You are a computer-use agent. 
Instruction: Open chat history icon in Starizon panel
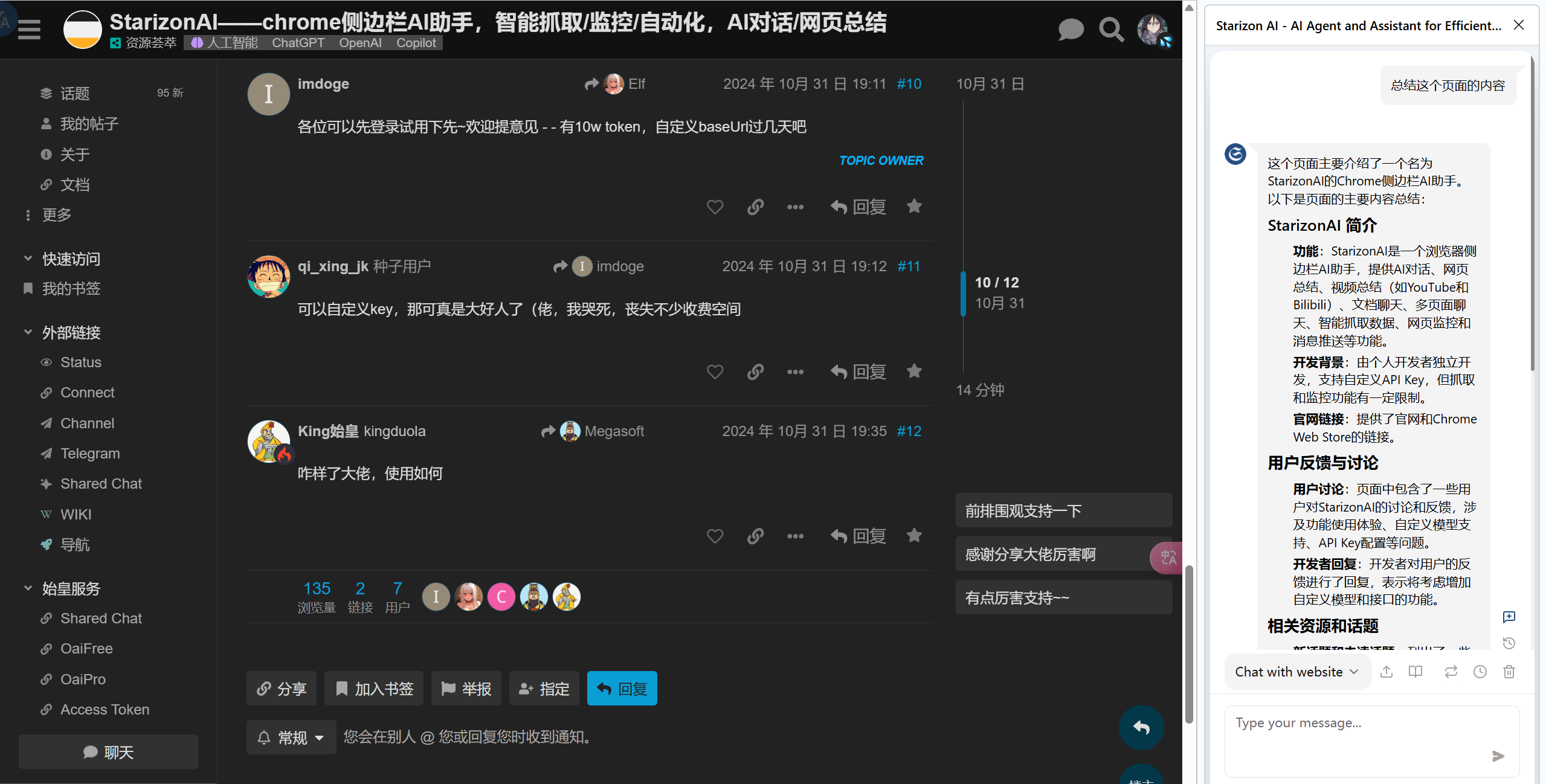click(x=1509, y=643)
